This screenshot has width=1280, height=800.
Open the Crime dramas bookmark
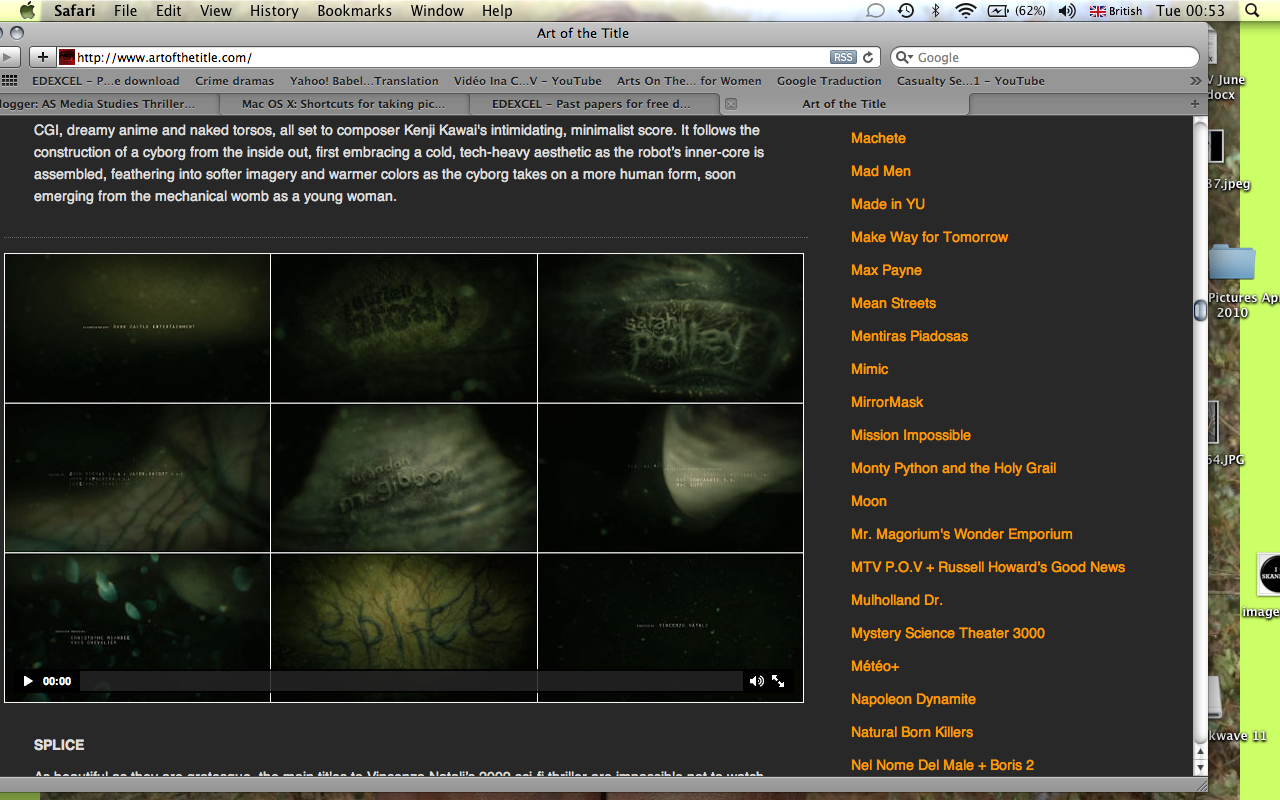coord(234,81)
